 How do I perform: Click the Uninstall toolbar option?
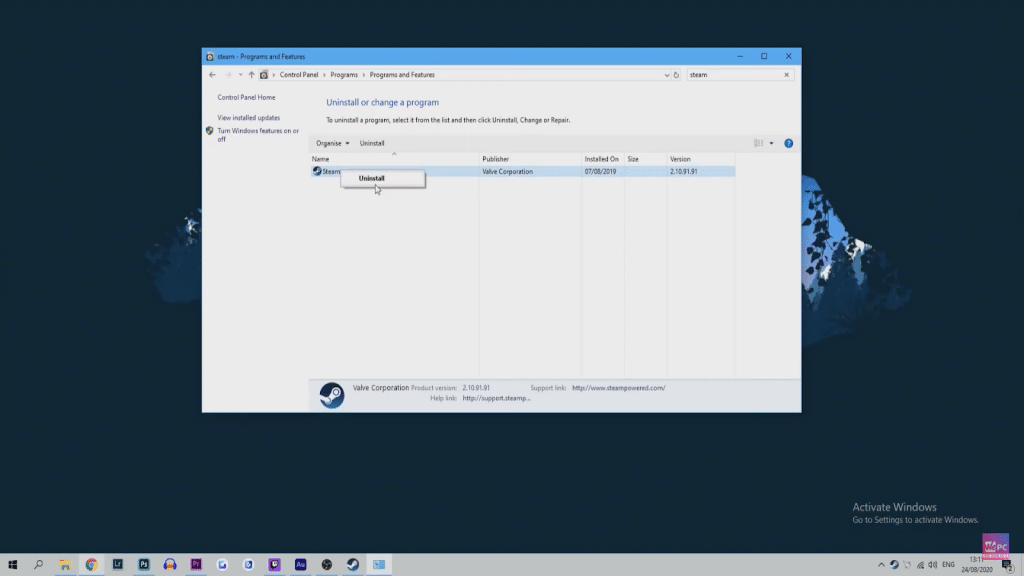tap(371, 143)
